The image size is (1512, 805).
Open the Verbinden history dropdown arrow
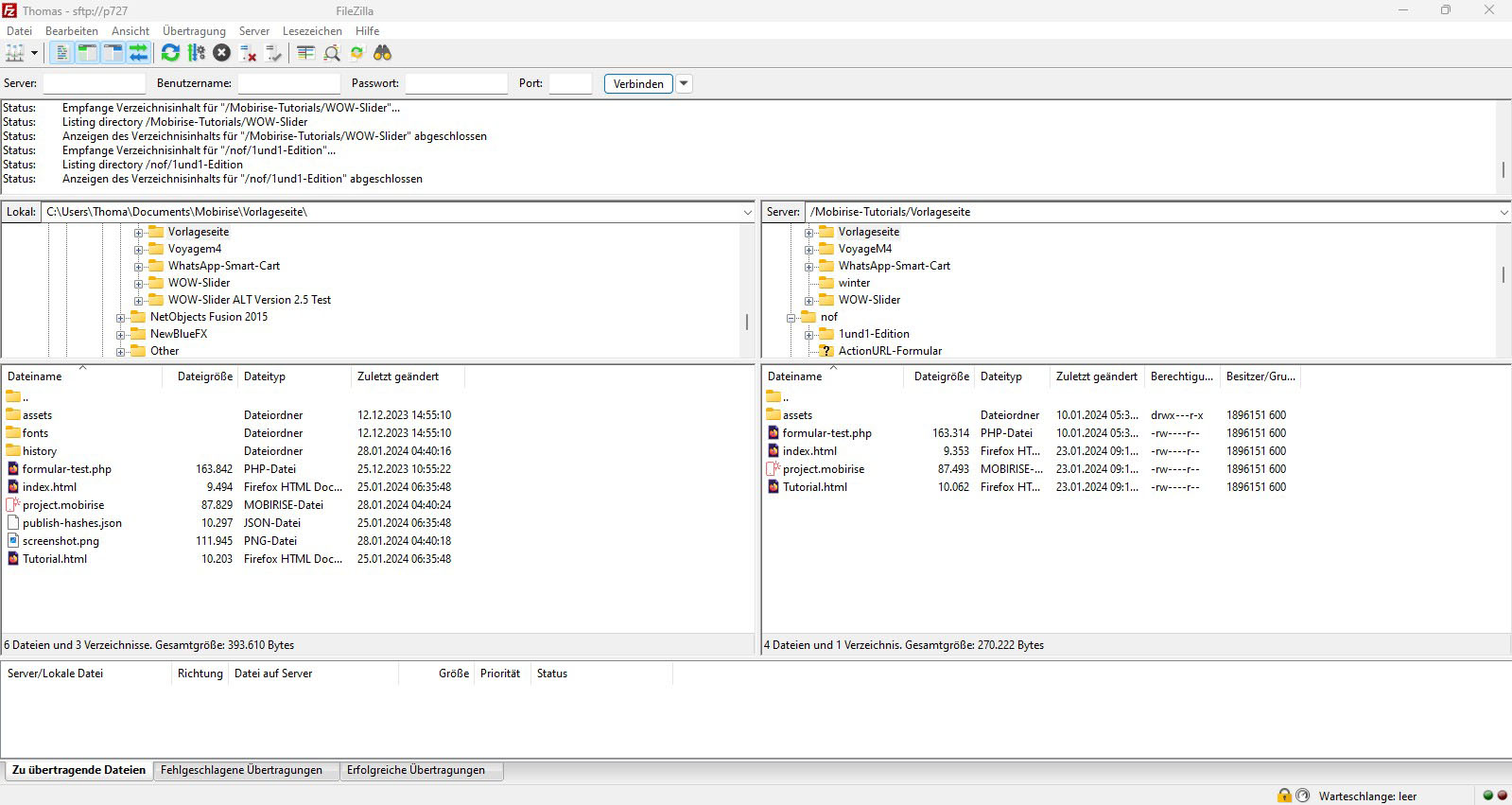tap(684, 83)
